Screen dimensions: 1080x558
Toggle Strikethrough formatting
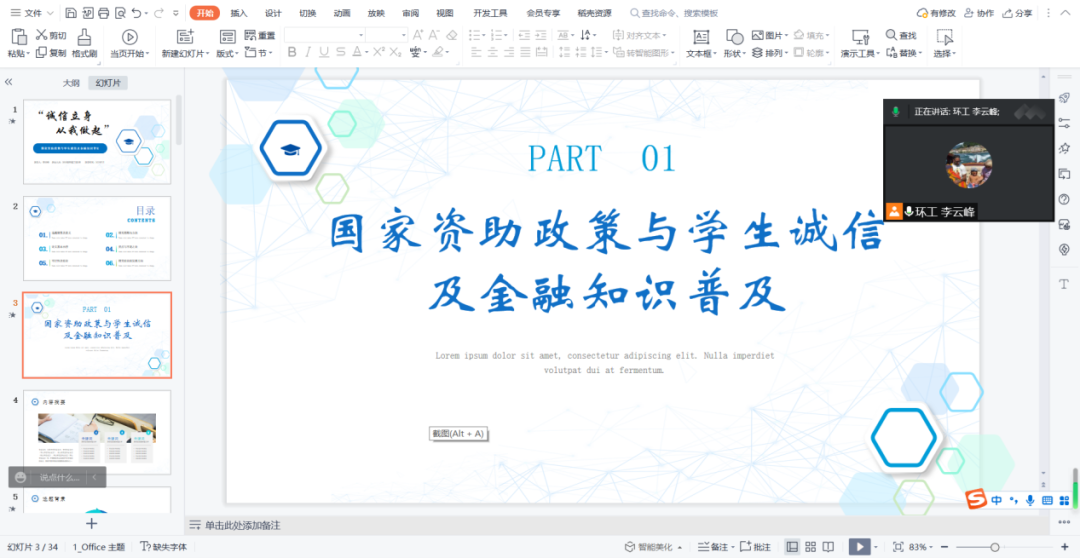(340, 52)
